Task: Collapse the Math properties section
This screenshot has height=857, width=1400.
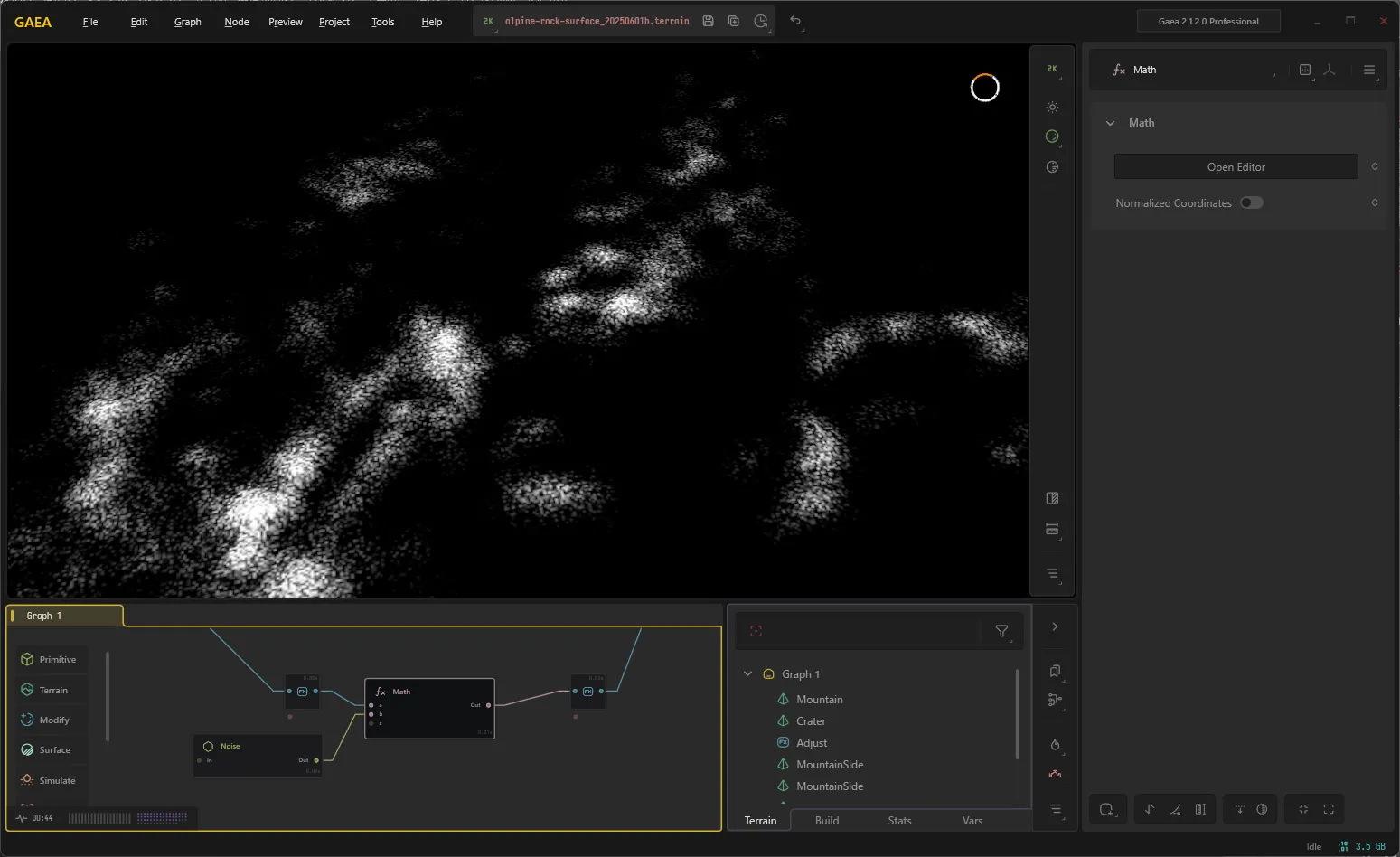Action: pos(1111,123)
